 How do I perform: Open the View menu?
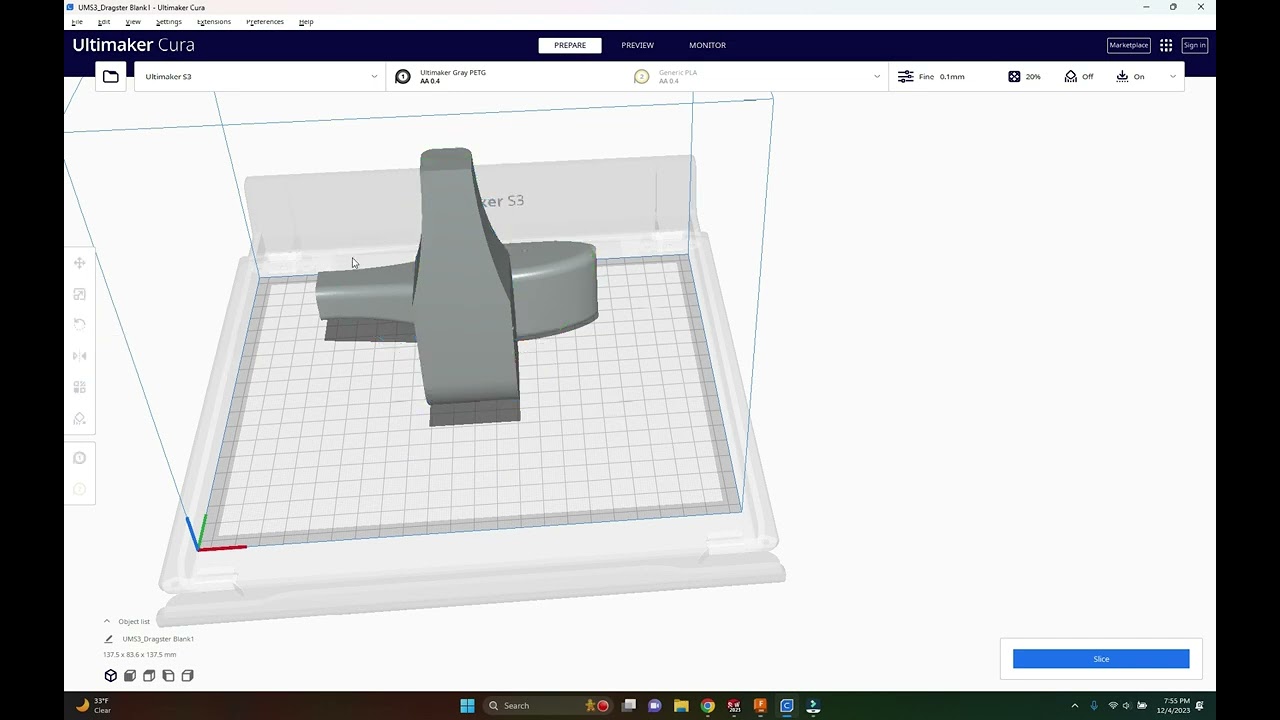pyautogui.click(x=133, y=21)
